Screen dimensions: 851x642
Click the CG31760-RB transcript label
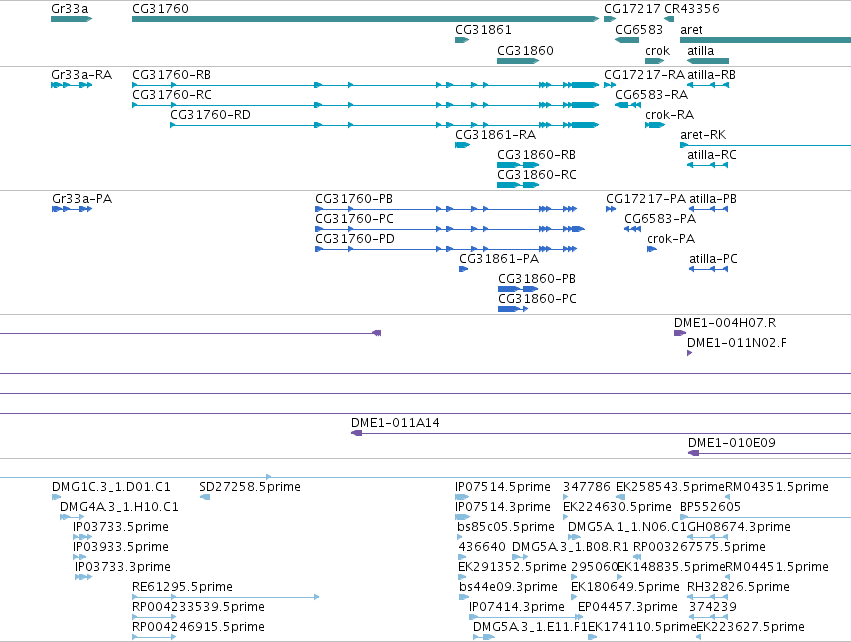tap(172, 75)
